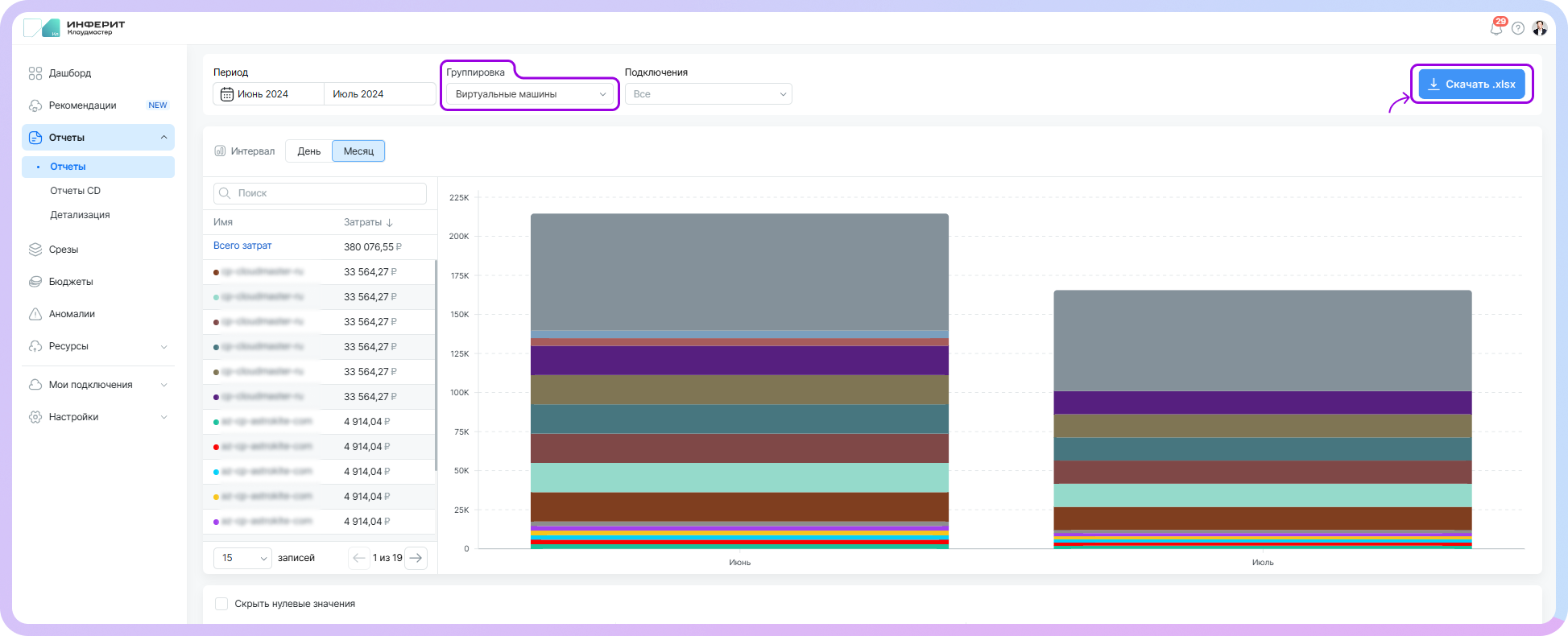Open Аномалии warning icon item

(x=35, y=314)
